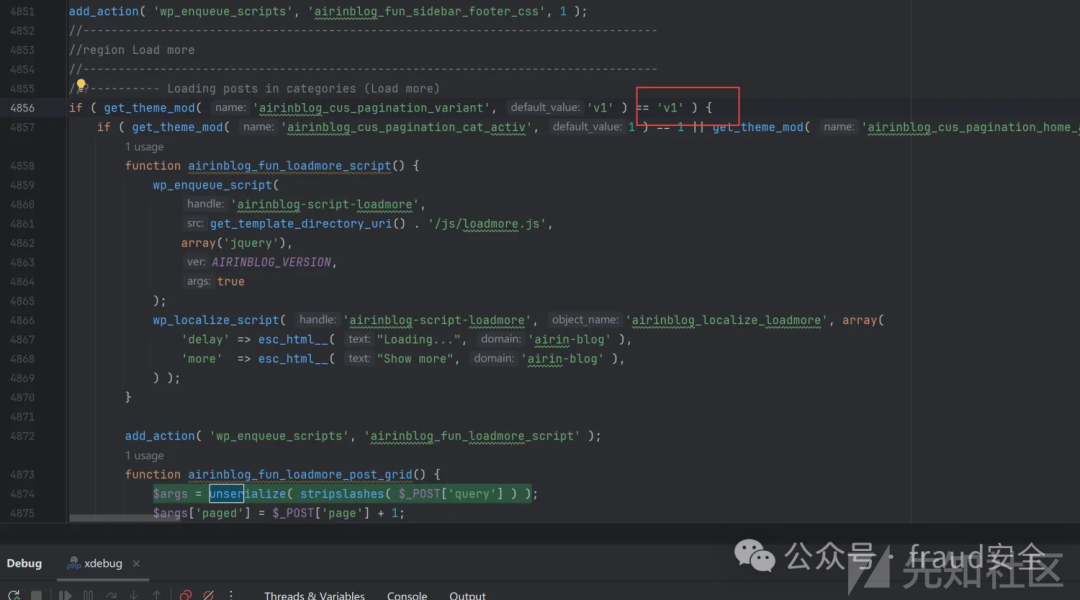Click the Step Over icon
The height and width of the screenshot is (600, 1080).
[111, 595]
